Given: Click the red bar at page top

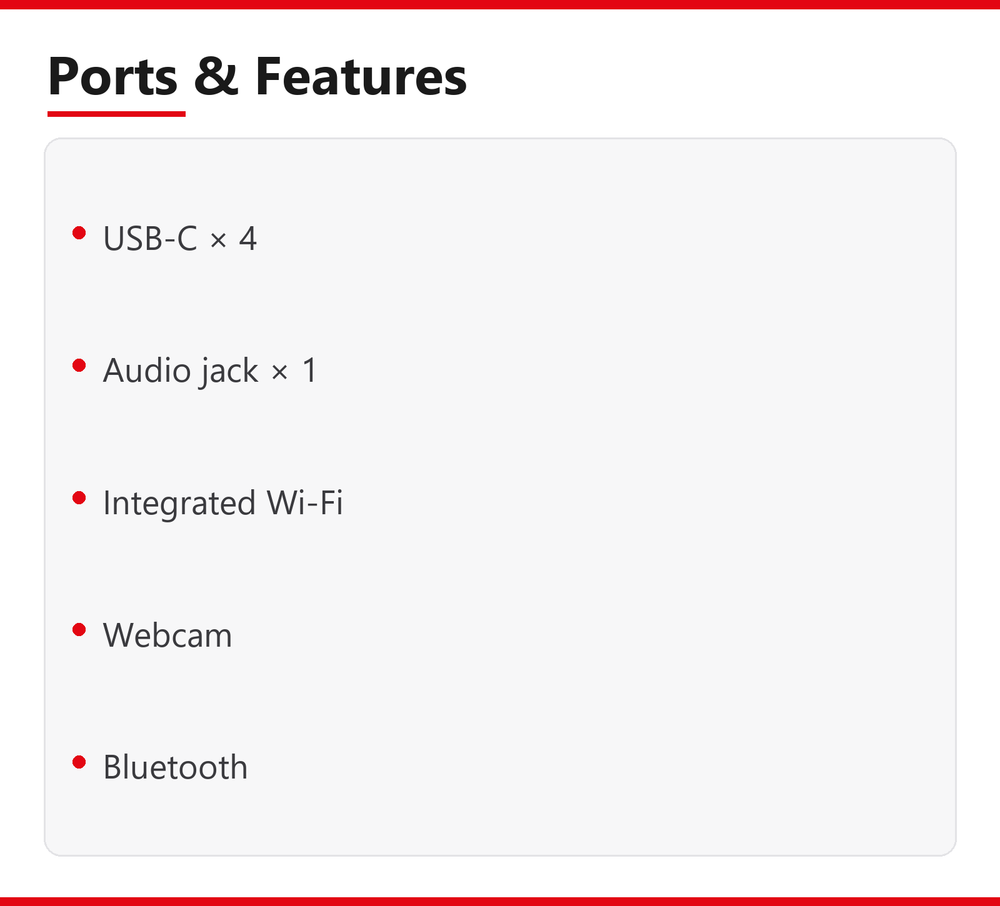Looking at the screenshot, I should pyautogui.click(x=500, y=4).
